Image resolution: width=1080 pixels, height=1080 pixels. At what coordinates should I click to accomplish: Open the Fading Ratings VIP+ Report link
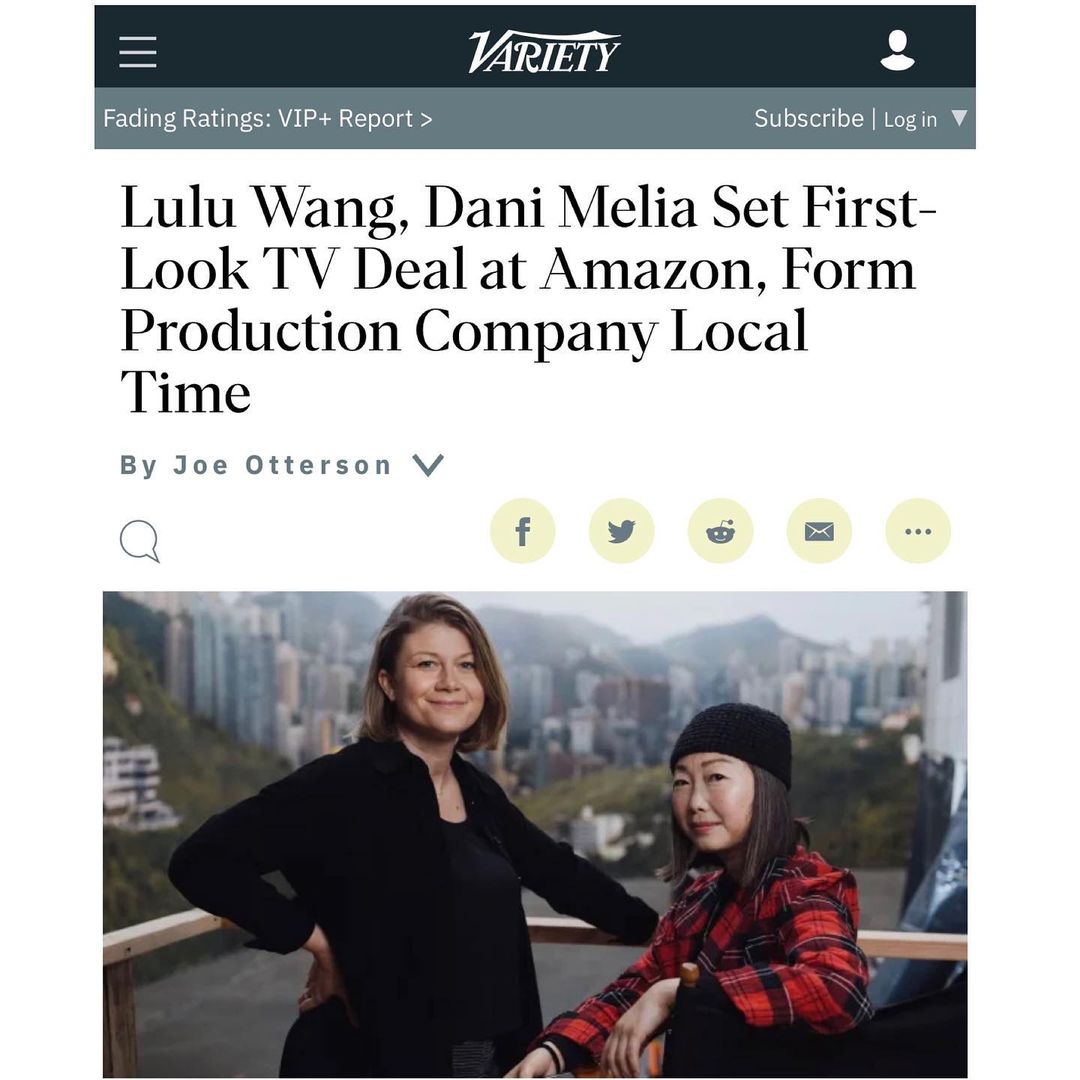(x=268, y=118)
